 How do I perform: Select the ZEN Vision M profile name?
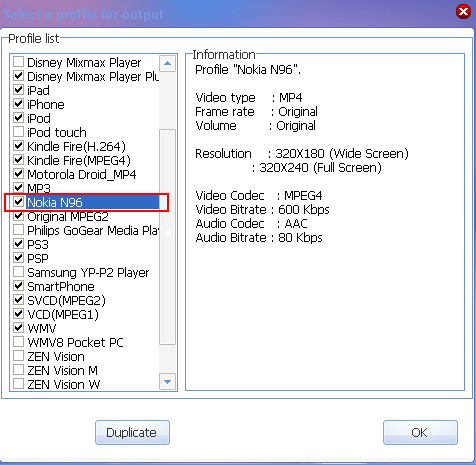tap(62, 371)
